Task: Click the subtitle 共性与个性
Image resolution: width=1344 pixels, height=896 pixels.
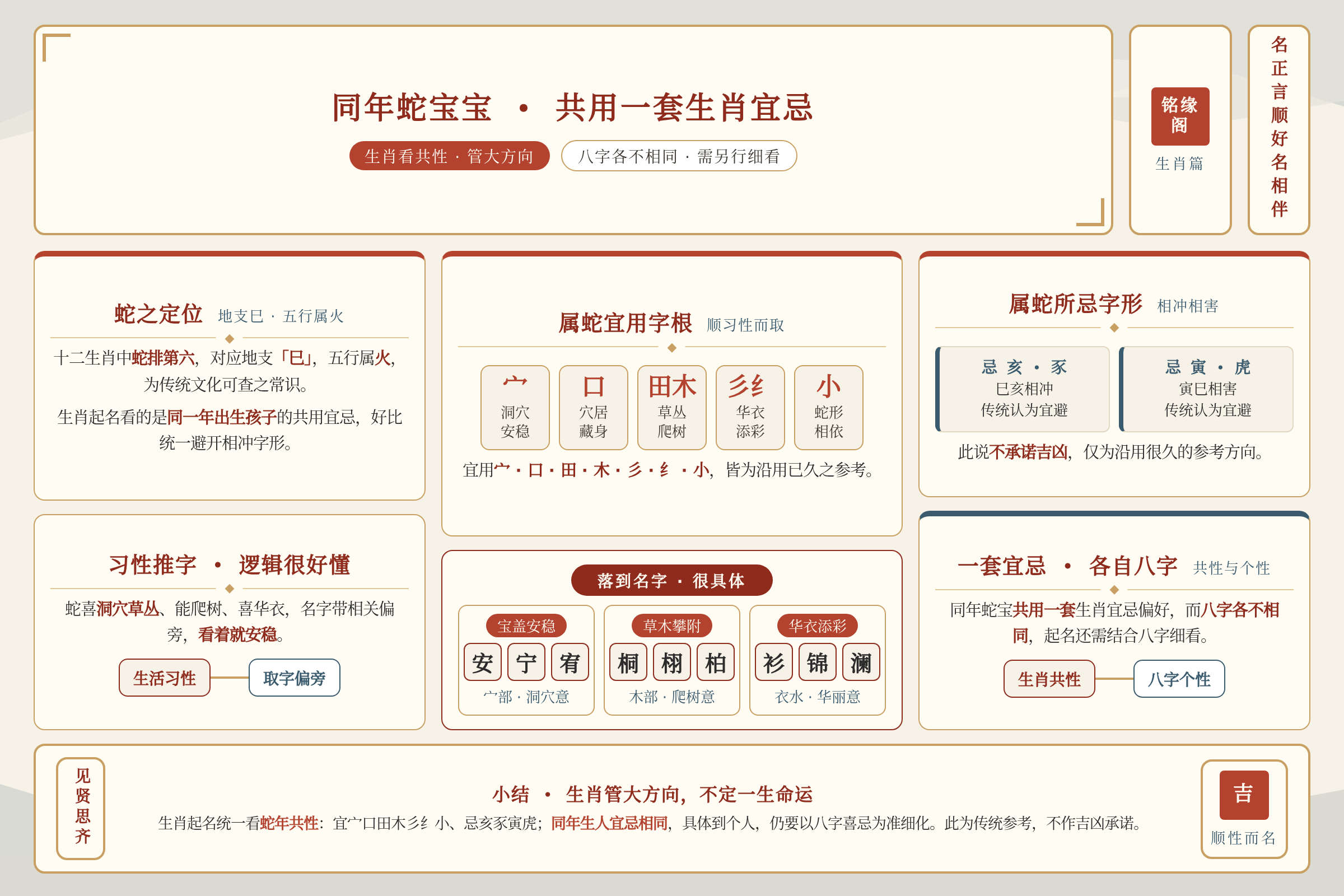Action: click(x=1231, y=568)
